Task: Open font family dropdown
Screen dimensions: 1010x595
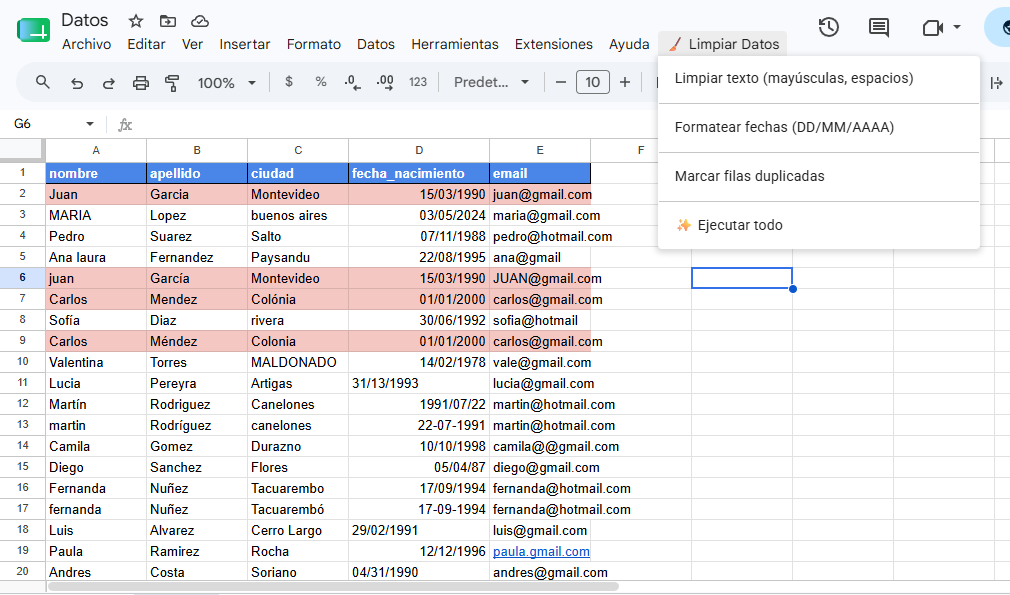Action: click(491, 82)
